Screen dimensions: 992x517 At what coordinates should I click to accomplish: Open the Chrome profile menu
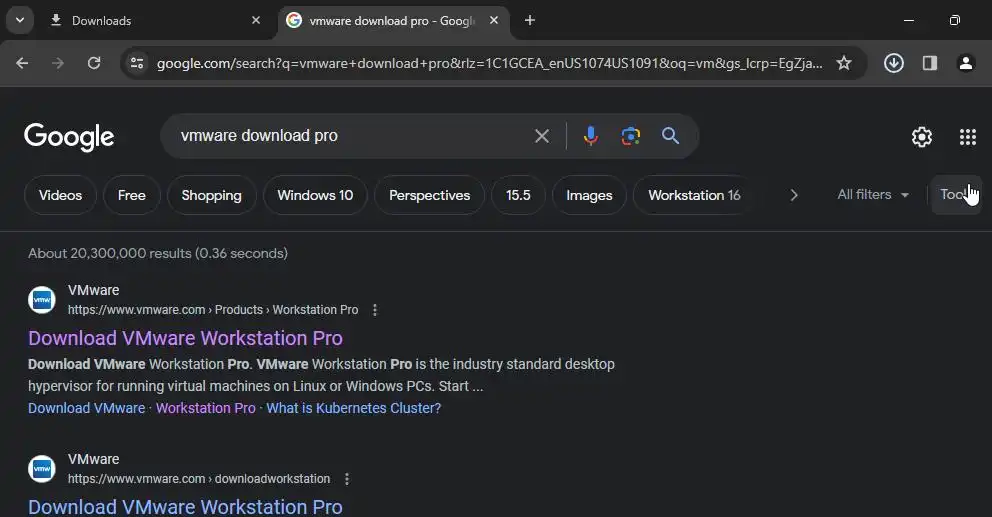click(x=965, y=63)
